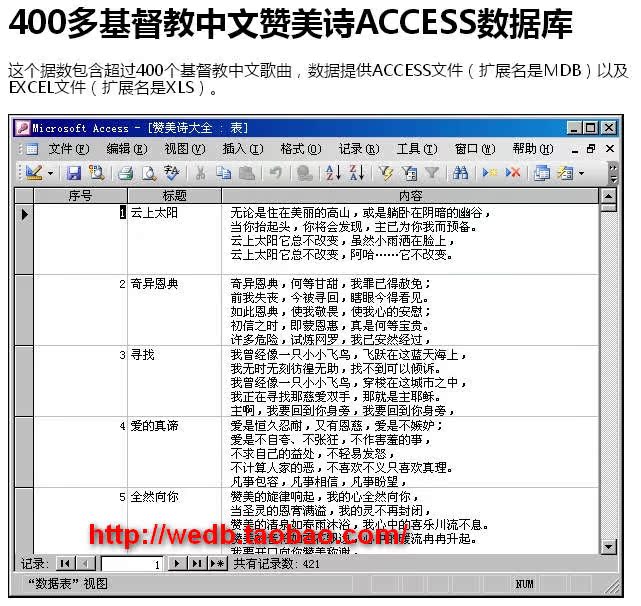641x606 pixels.
Task: Click the Apply Filter funnel icon
Action: pyautogui.click(x=432, y=173)
